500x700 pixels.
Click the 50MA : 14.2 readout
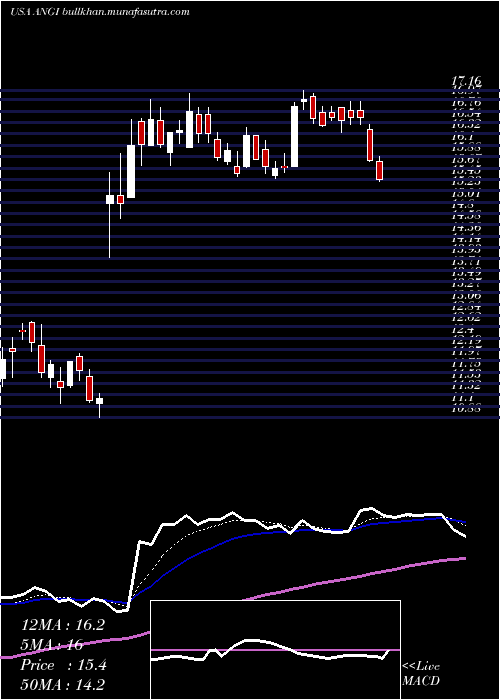point(63,685)
